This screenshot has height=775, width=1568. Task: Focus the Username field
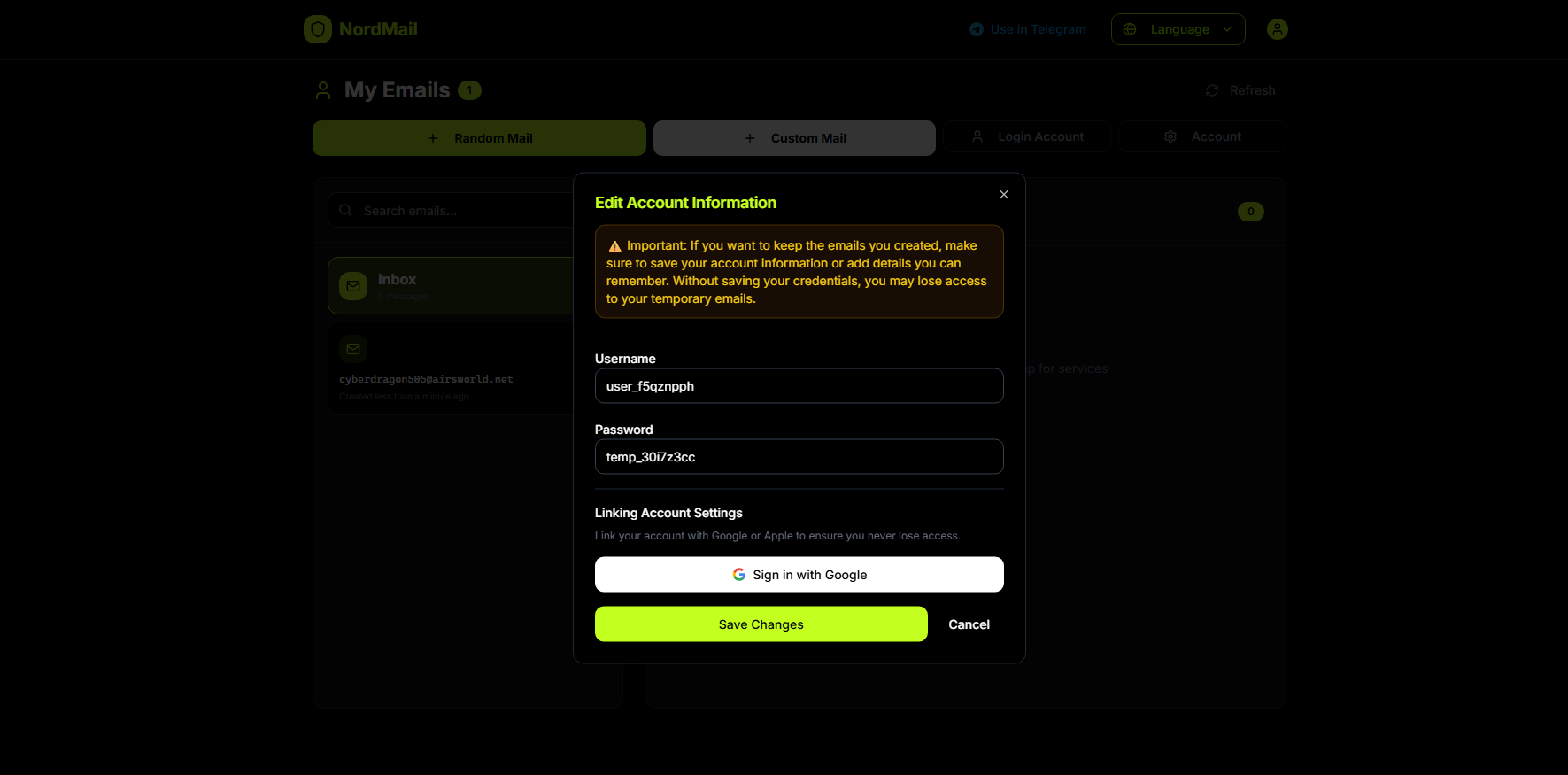click(x=799, y=386)
